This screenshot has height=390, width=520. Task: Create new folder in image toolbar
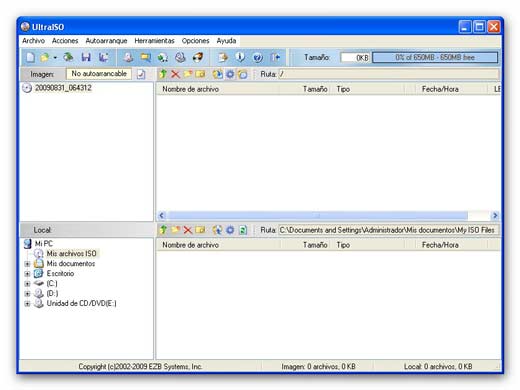pos(188,74)
